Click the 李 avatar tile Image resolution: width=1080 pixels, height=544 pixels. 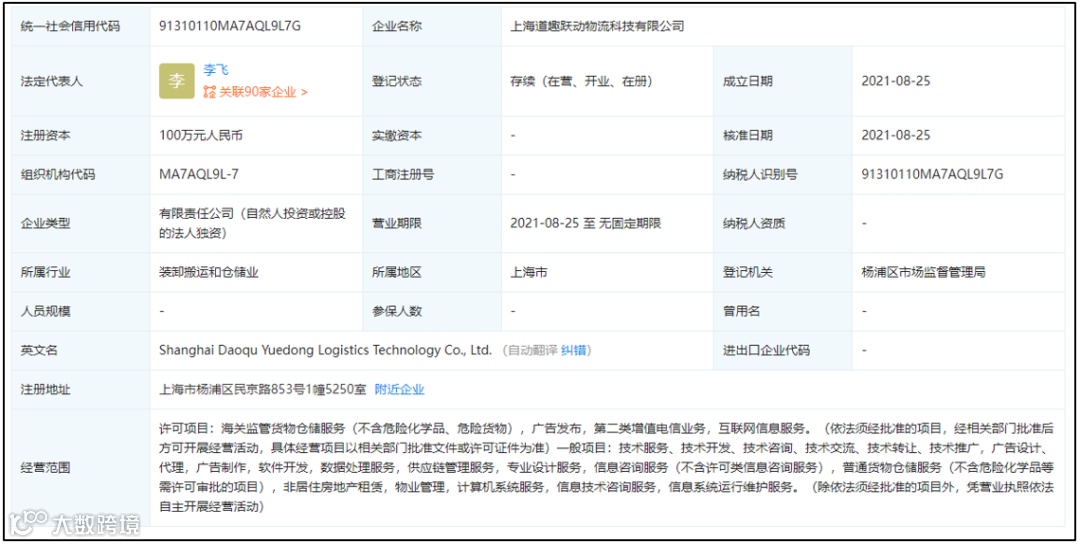tap(177, 81)
